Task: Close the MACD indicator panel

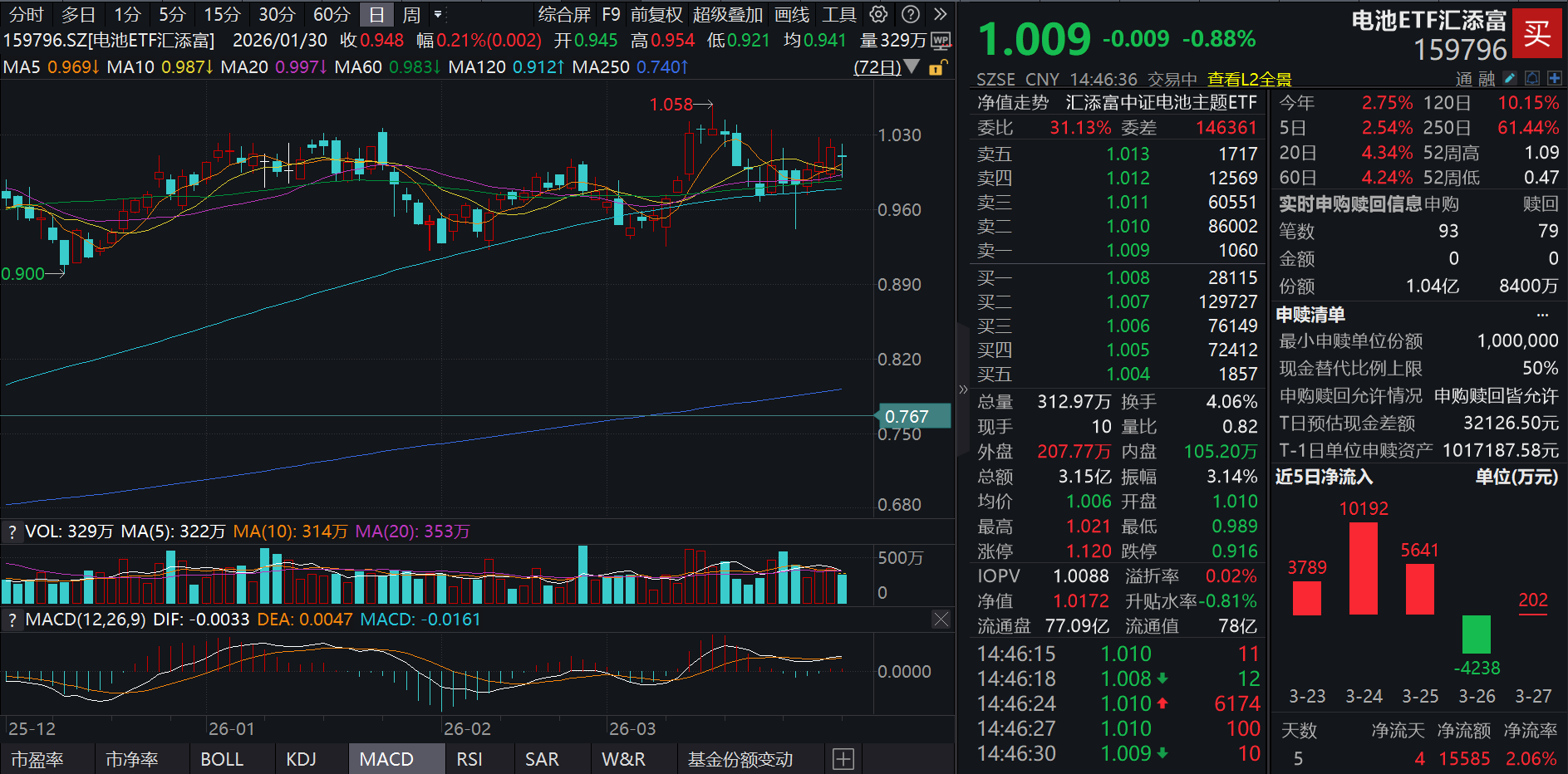Action: [941, 620]
